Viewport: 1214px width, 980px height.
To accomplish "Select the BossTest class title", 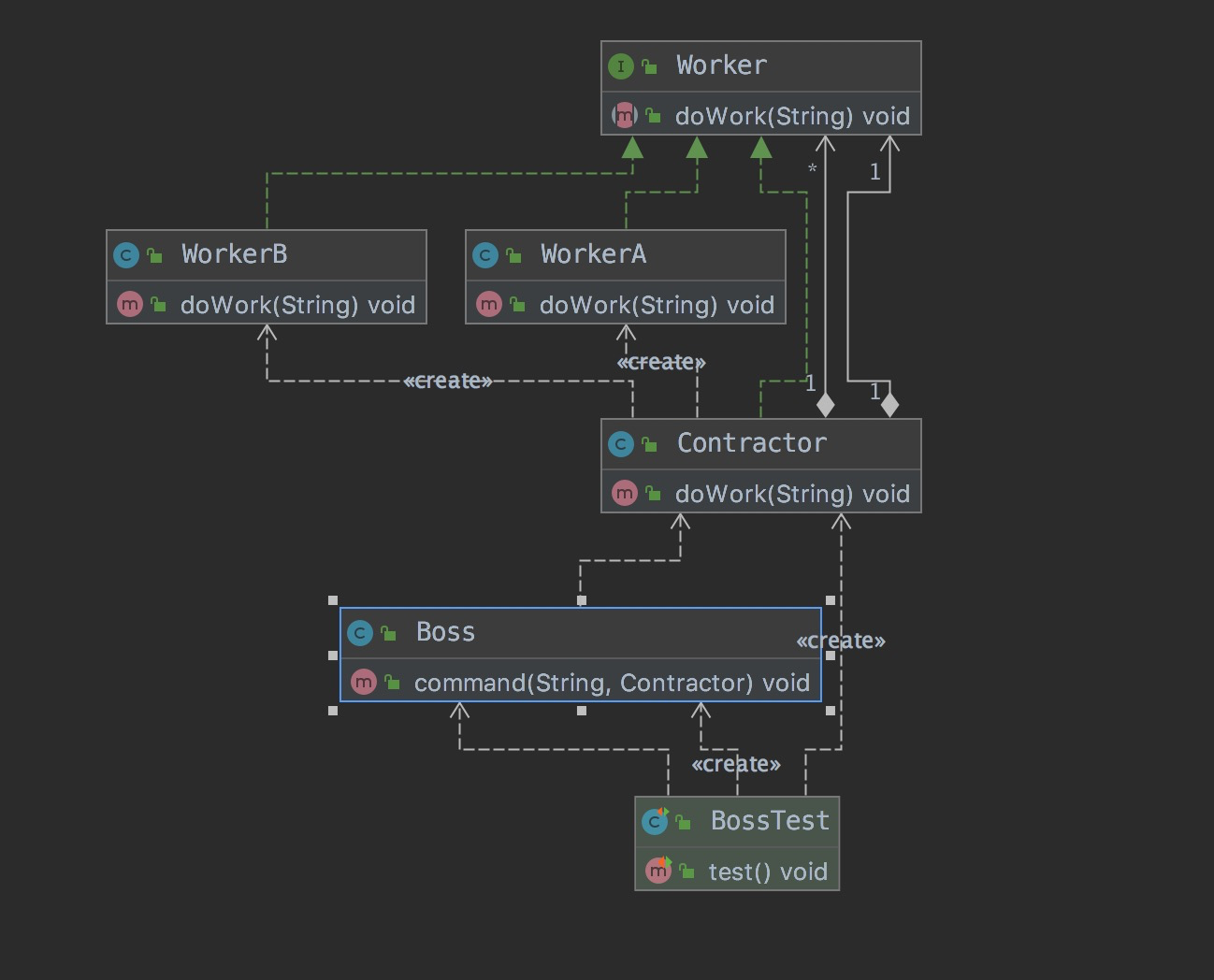I will [x=770, y=821].
